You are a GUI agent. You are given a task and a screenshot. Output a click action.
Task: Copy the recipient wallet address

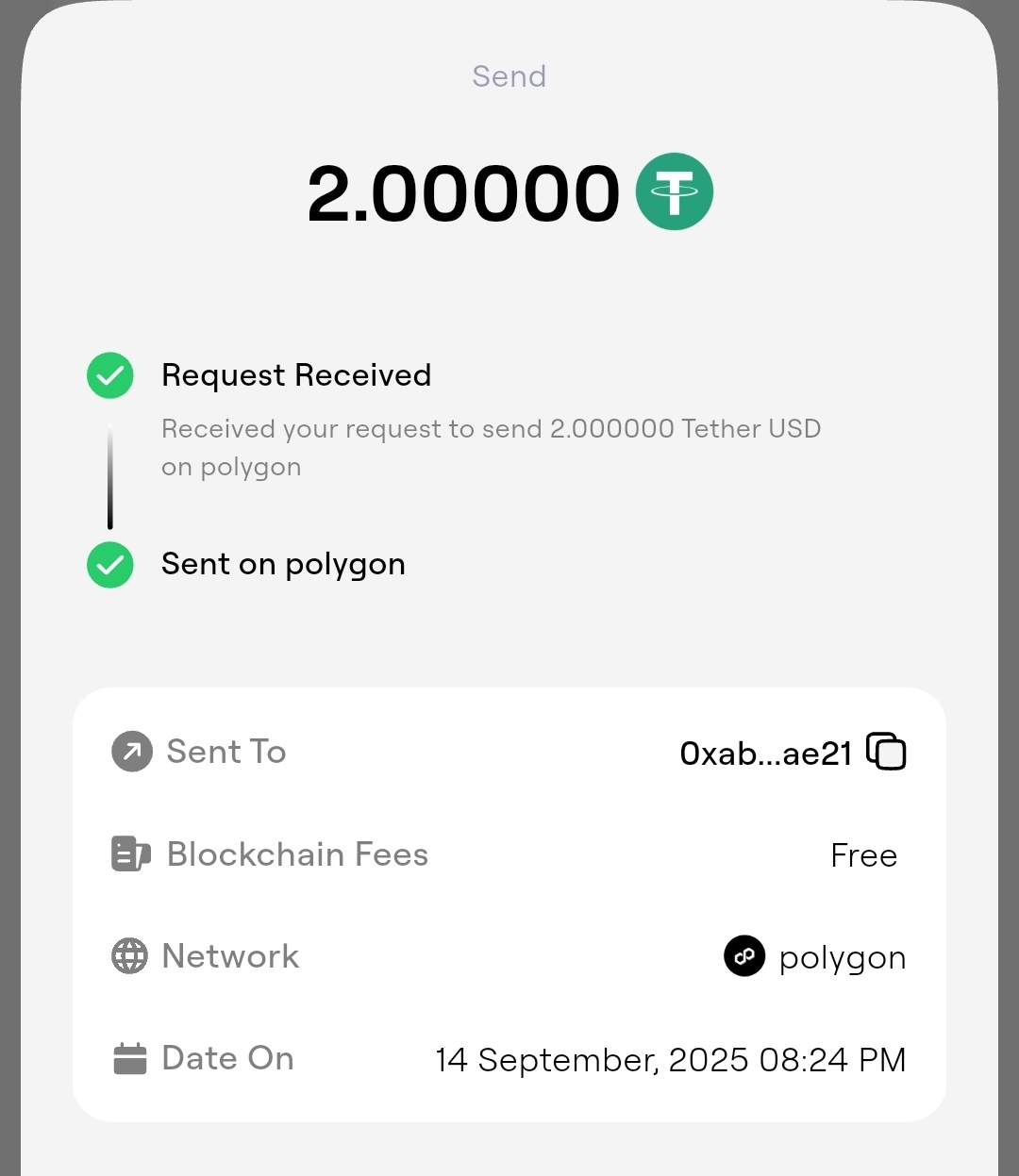tap(886, 752)
